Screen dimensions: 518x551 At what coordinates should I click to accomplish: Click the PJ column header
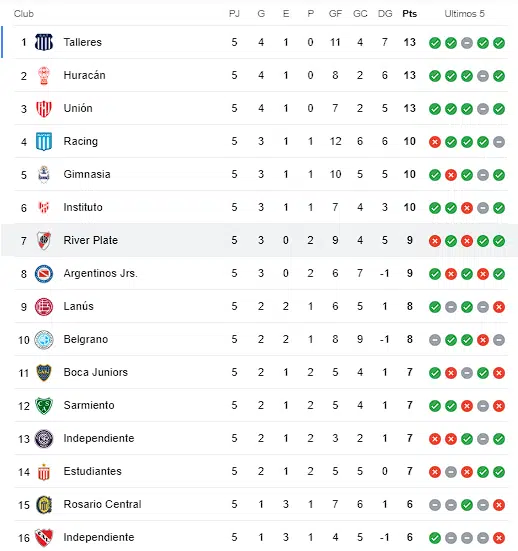[x=234, y=14]
